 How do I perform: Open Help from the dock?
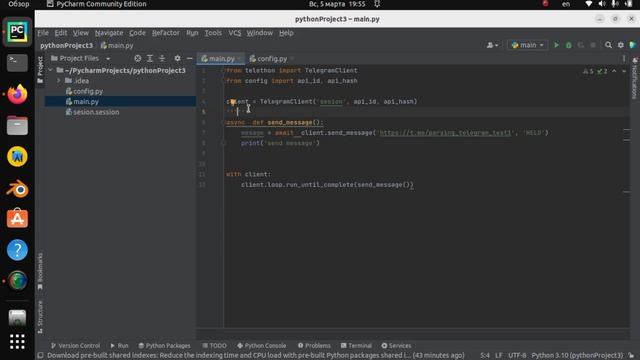click(17, 250)
